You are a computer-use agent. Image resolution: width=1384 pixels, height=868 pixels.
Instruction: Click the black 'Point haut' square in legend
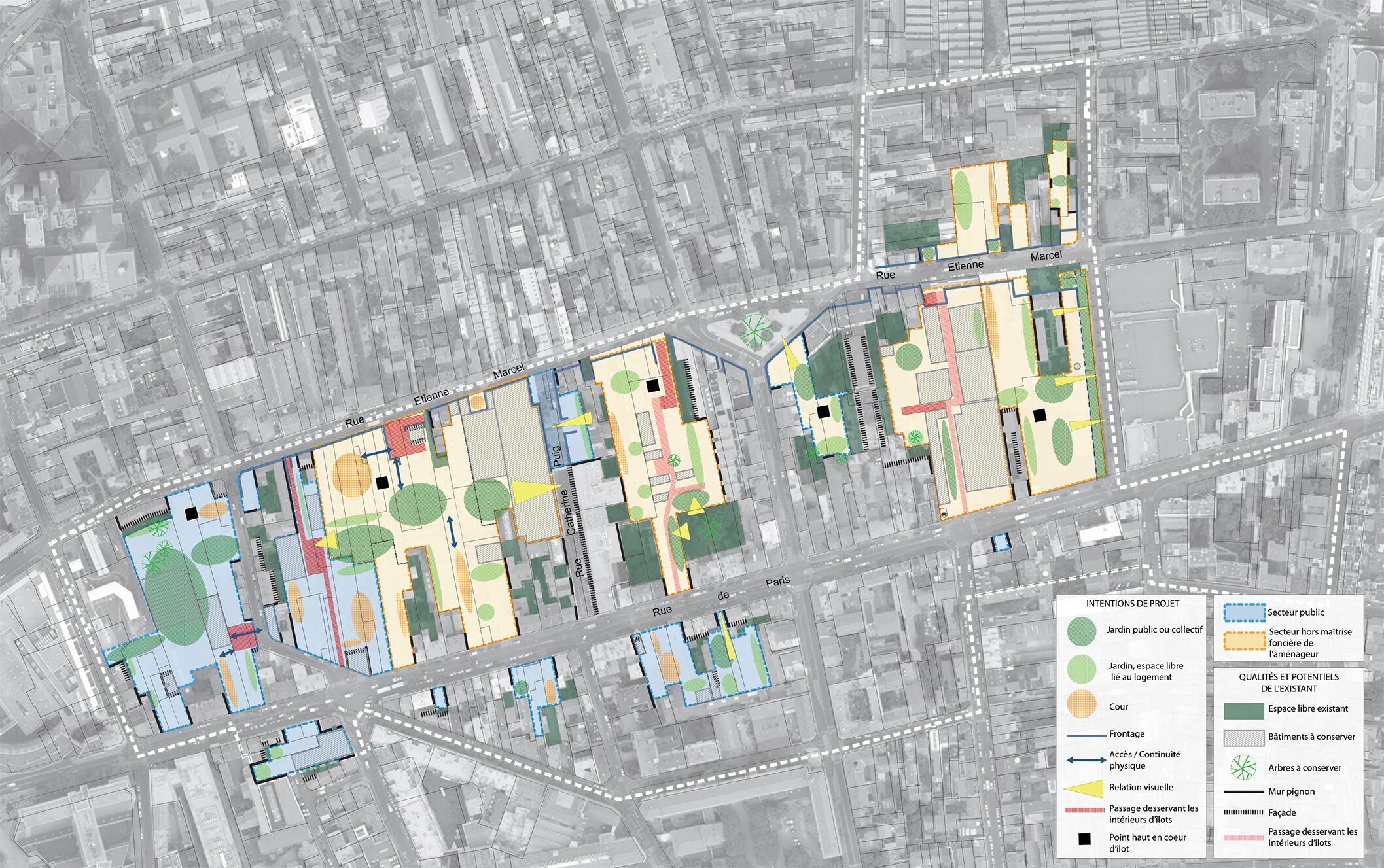[x=1084, y=839]
